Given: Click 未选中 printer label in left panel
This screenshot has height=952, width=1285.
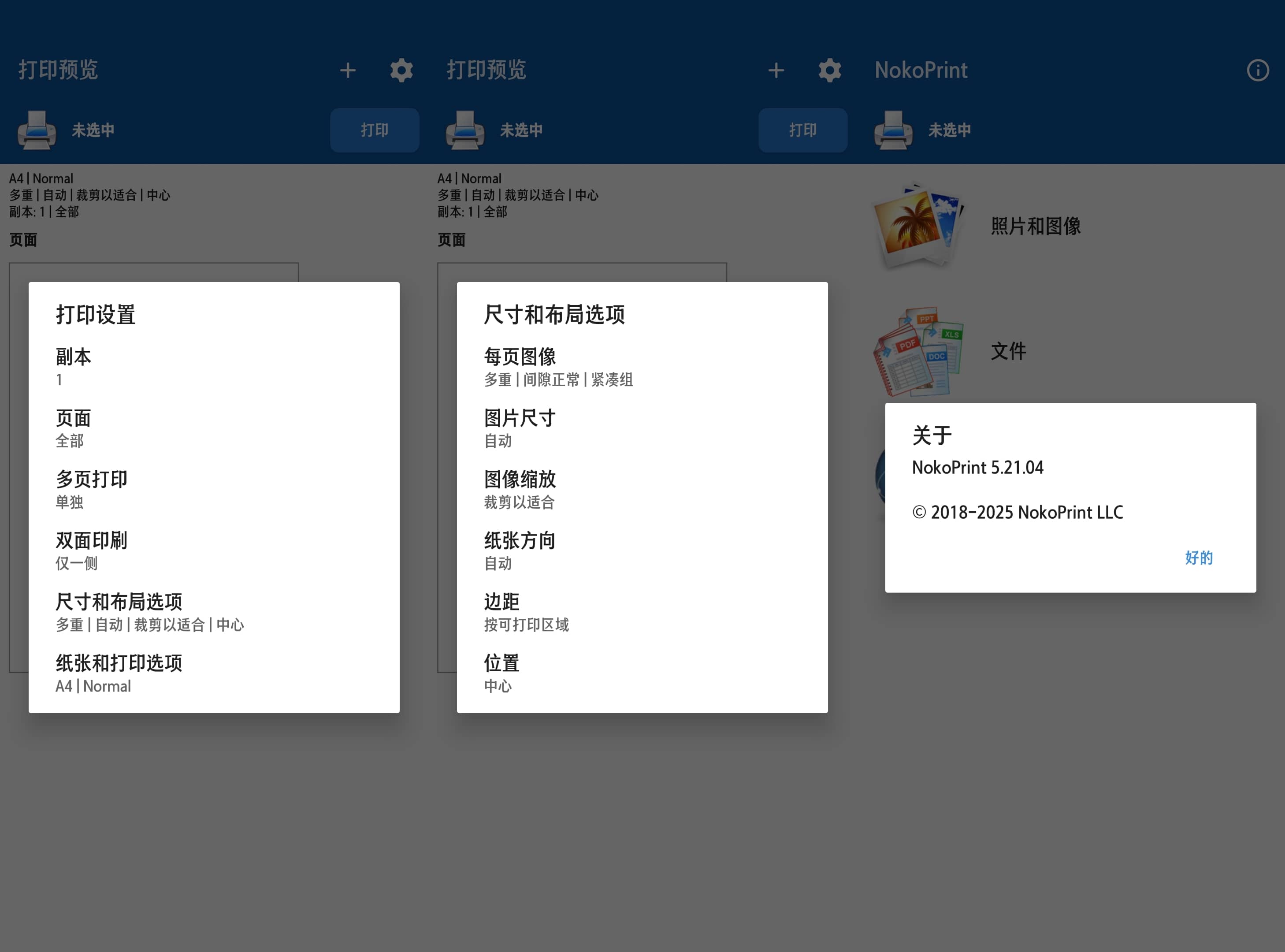Looking at the screenshot, I should click(x=93, y=130).
